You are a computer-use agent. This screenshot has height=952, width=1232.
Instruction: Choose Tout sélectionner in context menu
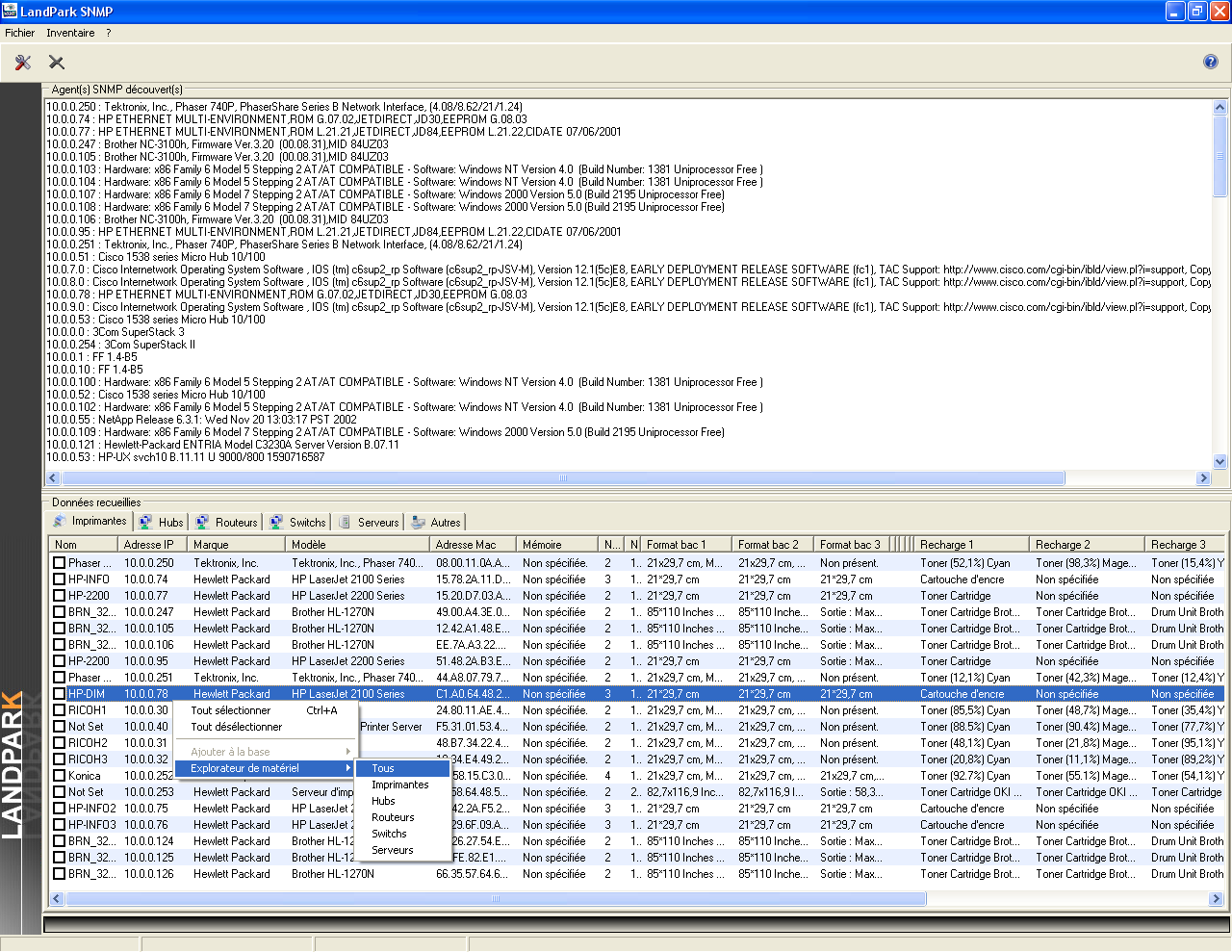(264, 710)
